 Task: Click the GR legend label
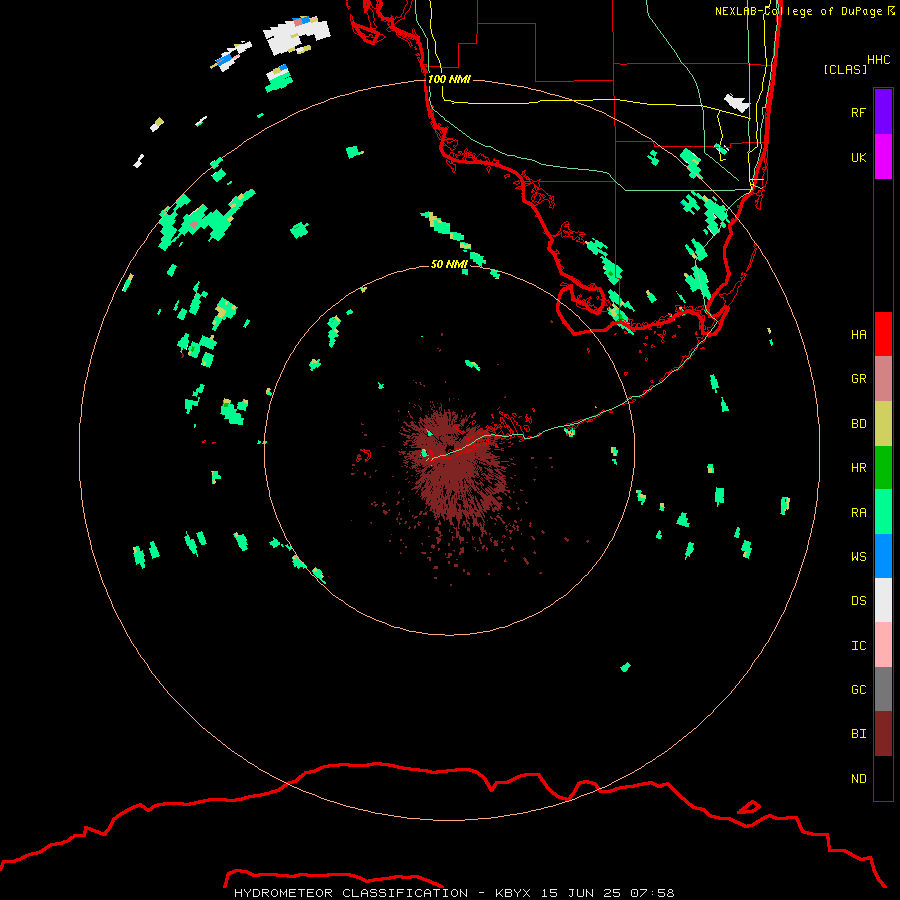(x=858, y=379)
